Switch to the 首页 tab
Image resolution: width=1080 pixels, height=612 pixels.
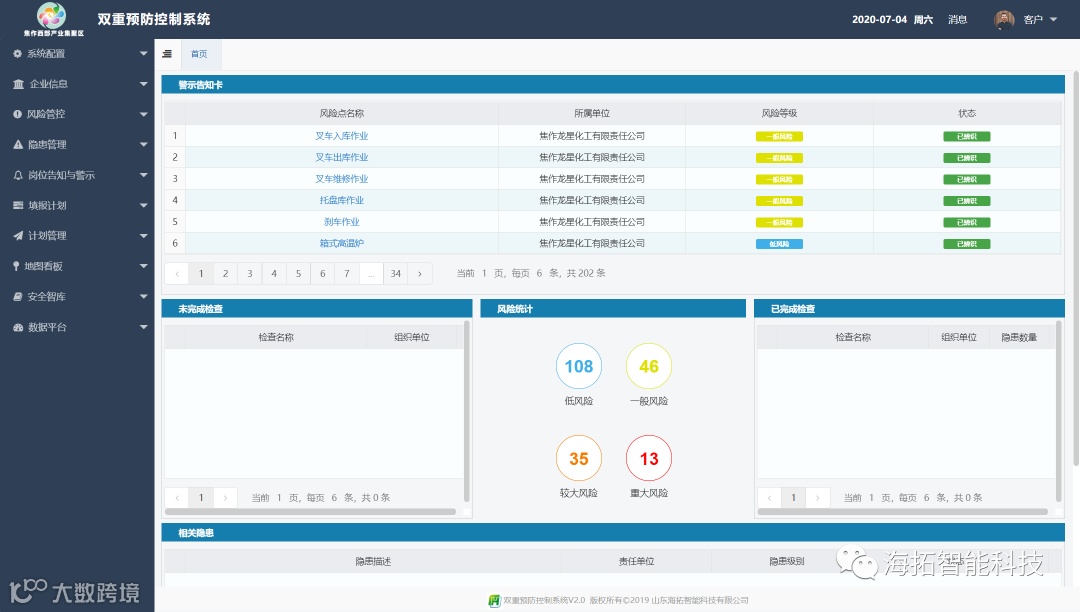199,54
